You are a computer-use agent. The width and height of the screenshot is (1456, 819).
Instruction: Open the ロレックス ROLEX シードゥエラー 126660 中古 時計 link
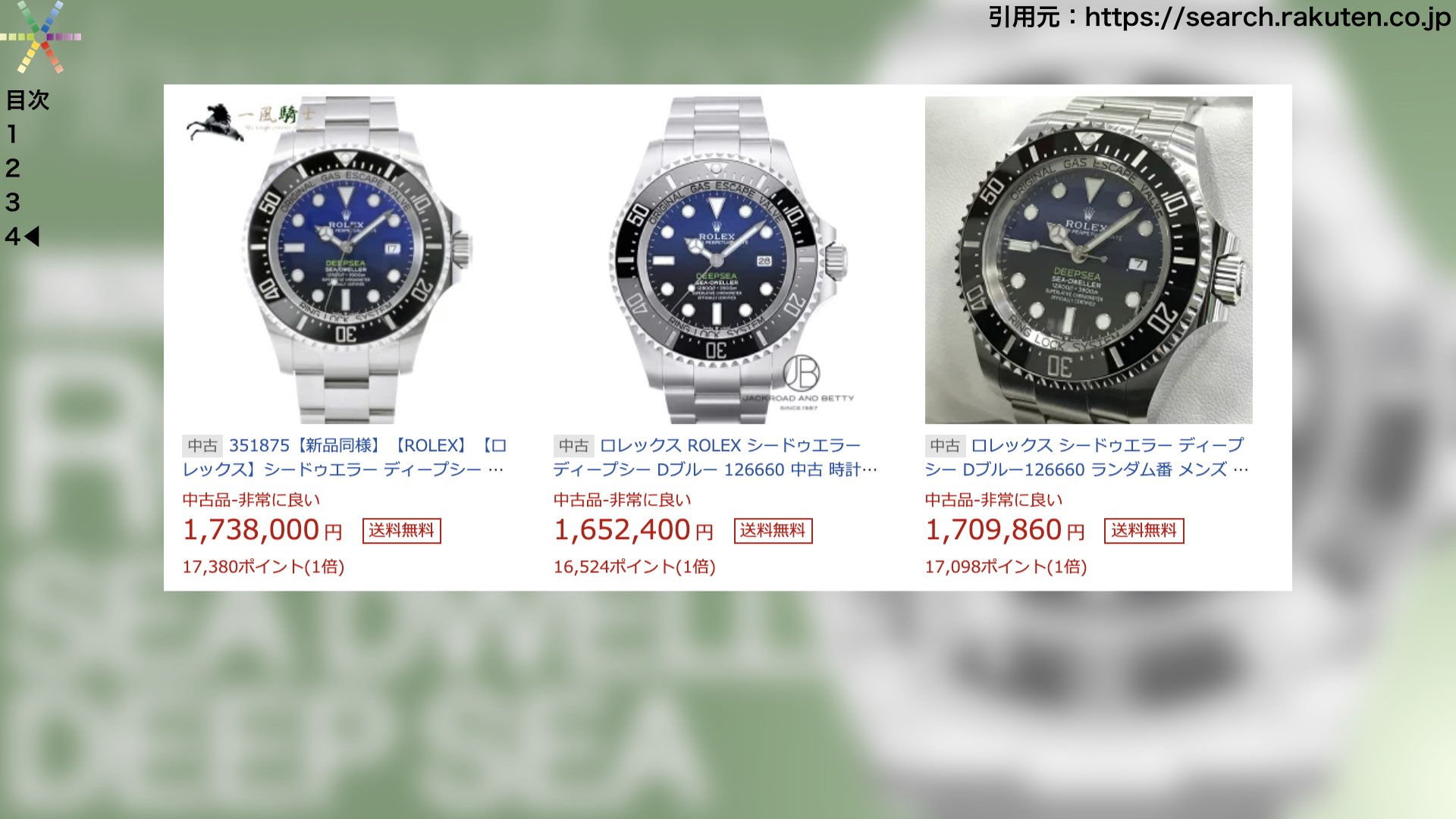coord(716,457)
